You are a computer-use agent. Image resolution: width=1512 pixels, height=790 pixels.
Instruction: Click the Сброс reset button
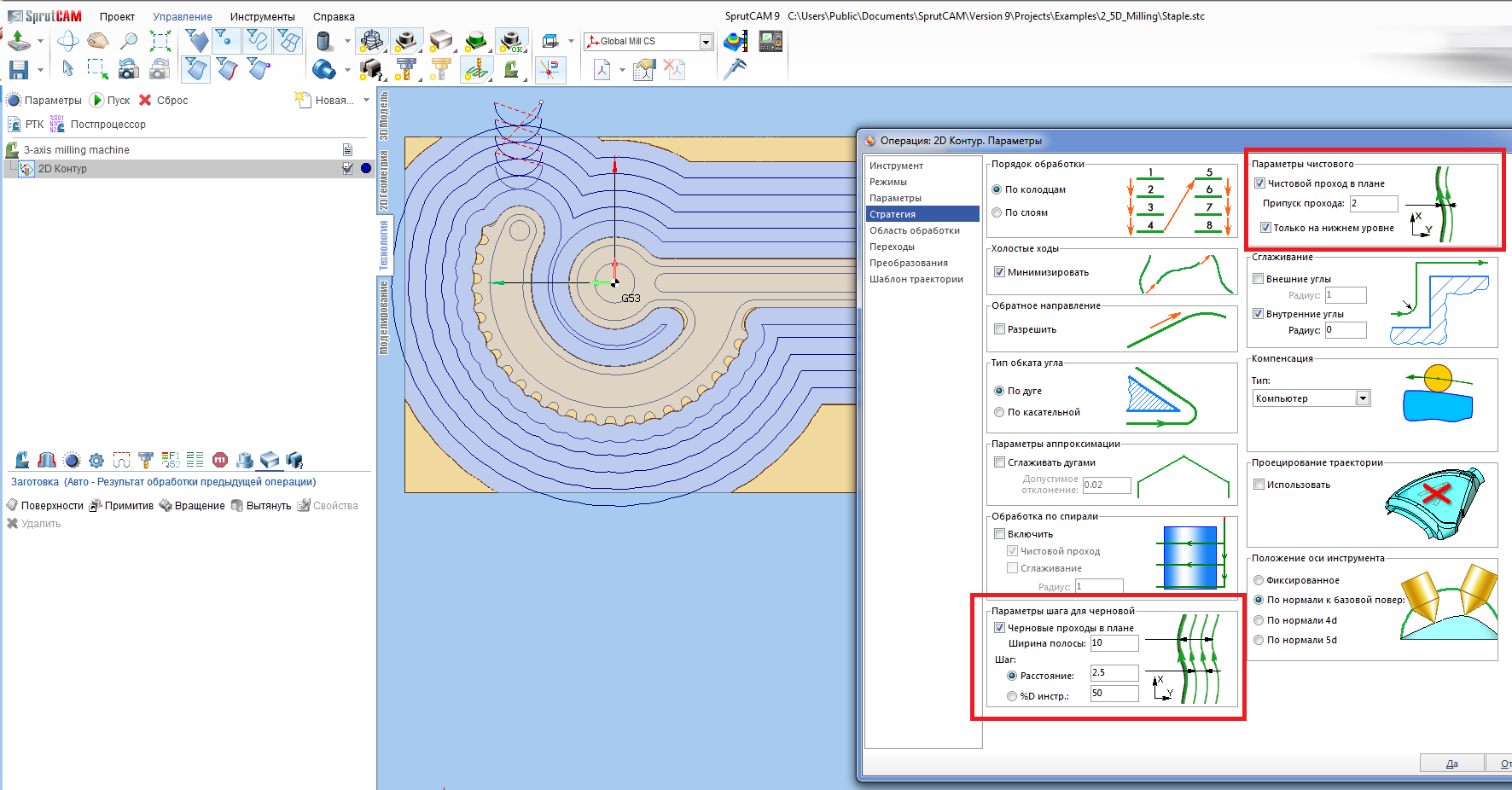click(x=163, y=100)
